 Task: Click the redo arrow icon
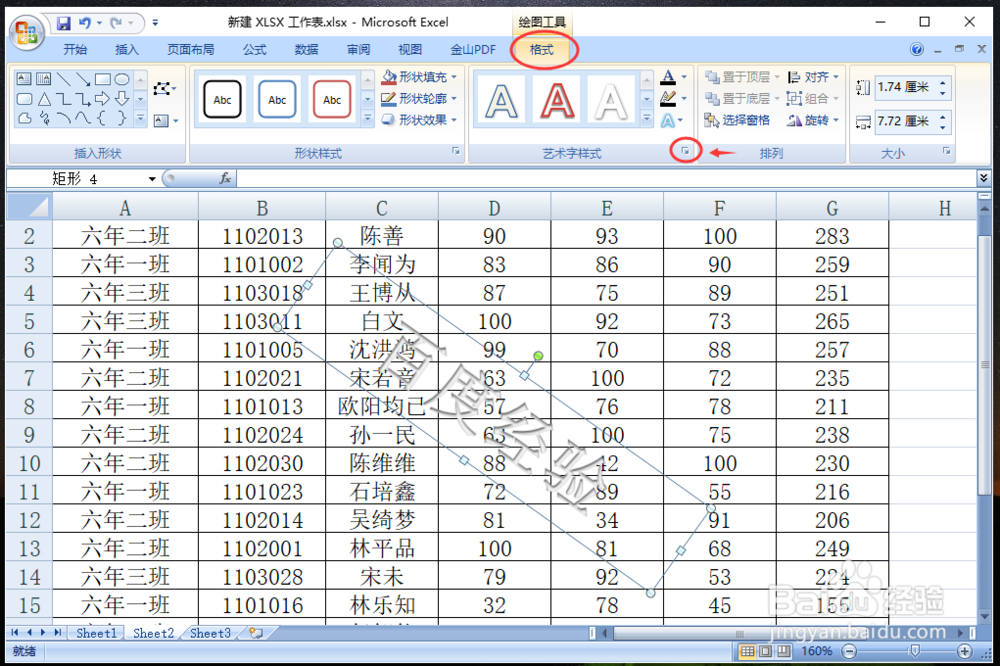(x=115, y=24)
